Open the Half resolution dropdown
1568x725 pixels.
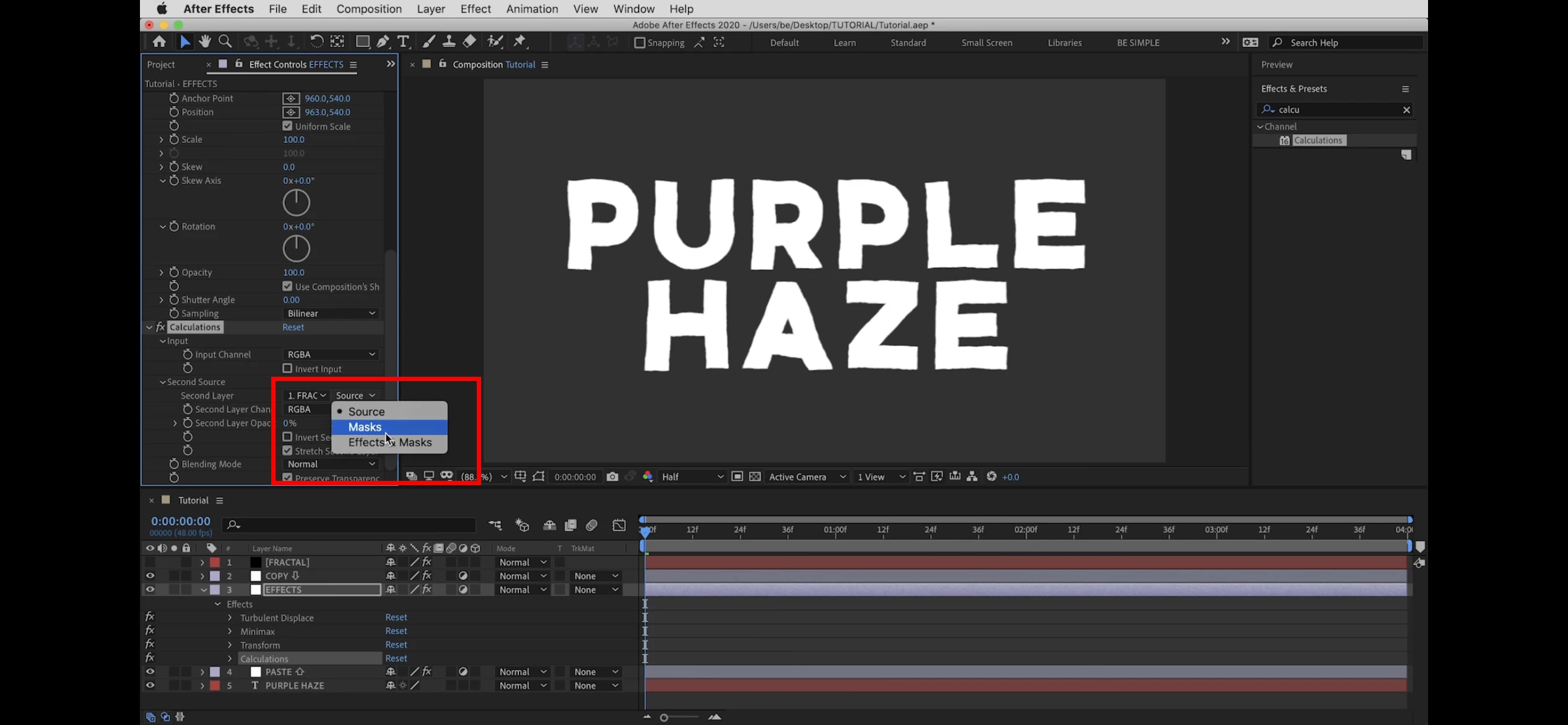(x=692, y=477)
